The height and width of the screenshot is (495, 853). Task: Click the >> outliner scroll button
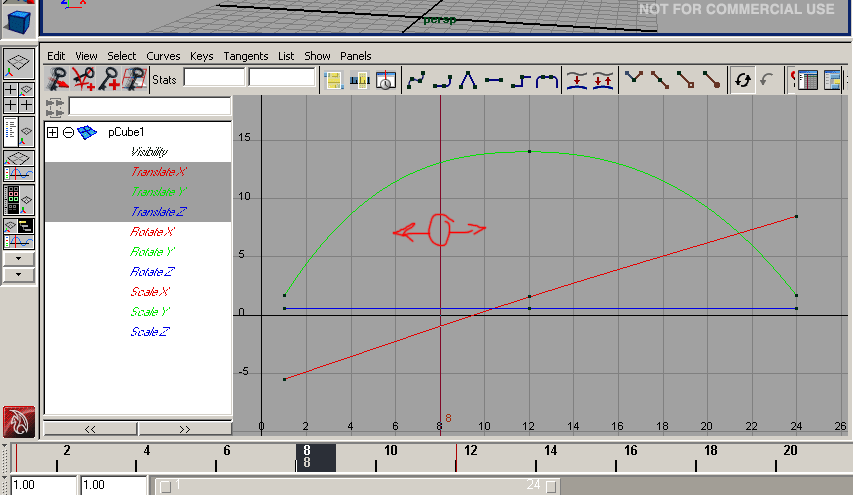(x=185, y=429)
